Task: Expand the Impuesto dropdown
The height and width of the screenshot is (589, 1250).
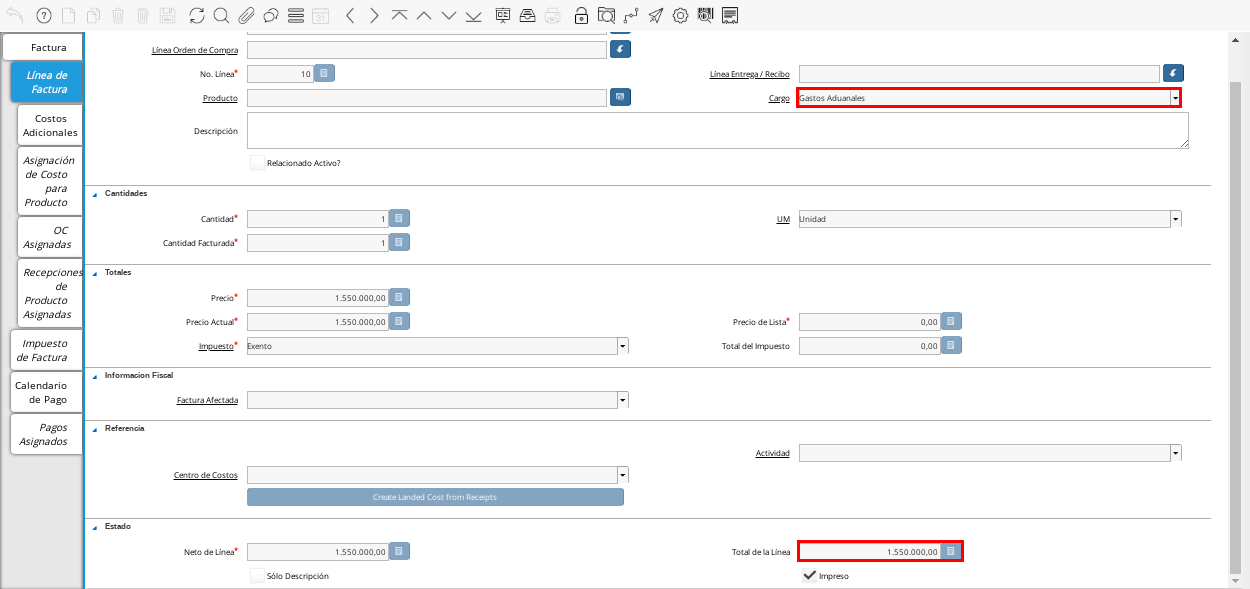Action: 623,346
